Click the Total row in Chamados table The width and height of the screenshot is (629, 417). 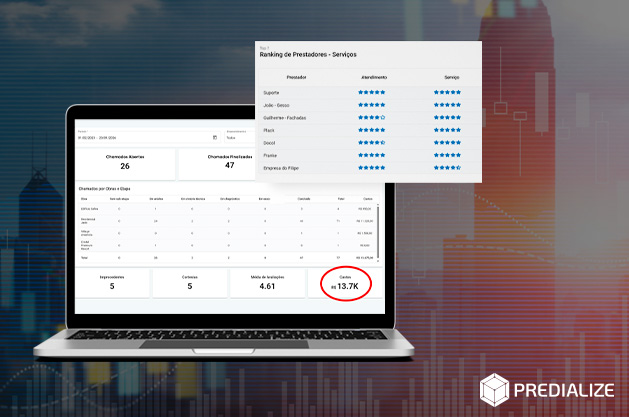227,258
